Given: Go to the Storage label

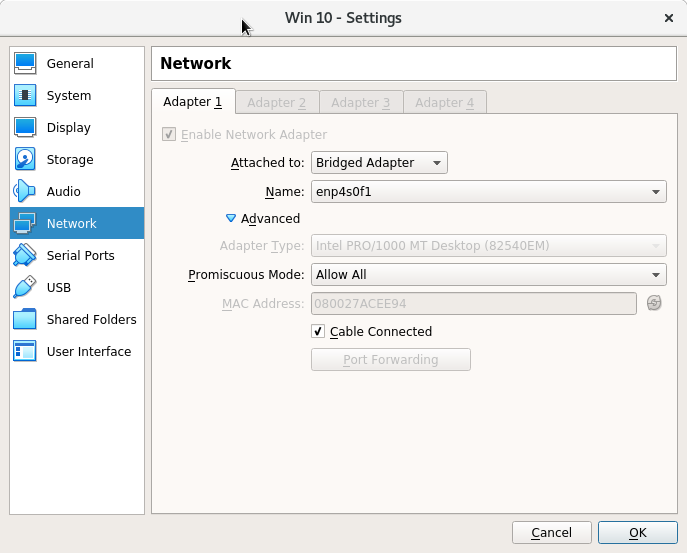Looking at the screenshot, I should (70, 160).
